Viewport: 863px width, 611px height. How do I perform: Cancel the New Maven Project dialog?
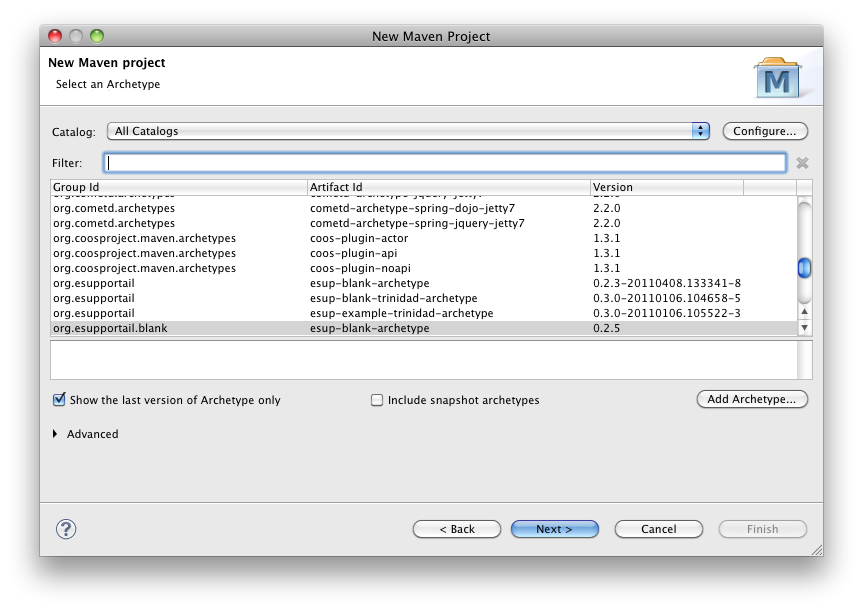(x=658, y=529)
